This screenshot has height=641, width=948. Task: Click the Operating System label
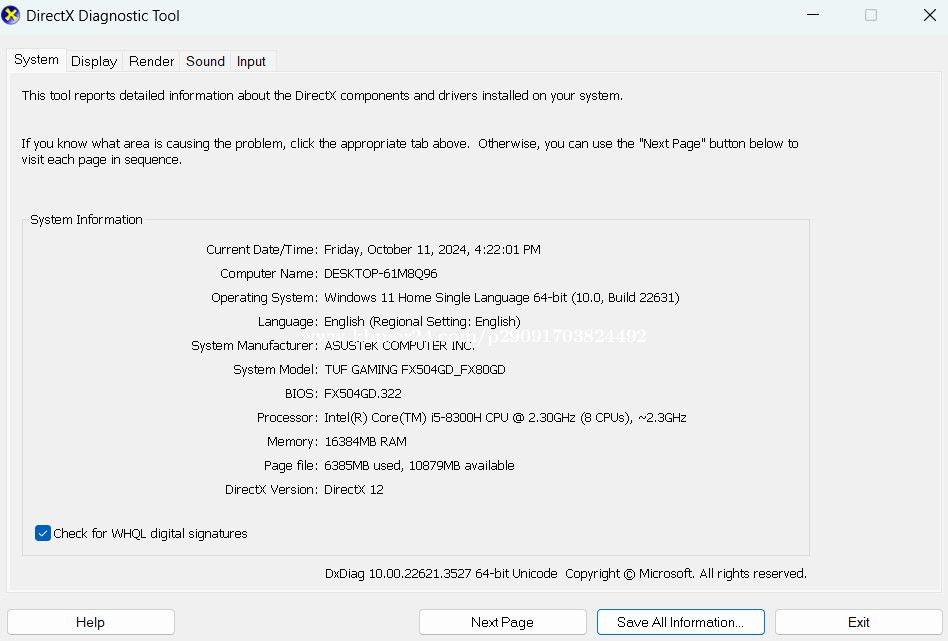[x=264, y=298]
